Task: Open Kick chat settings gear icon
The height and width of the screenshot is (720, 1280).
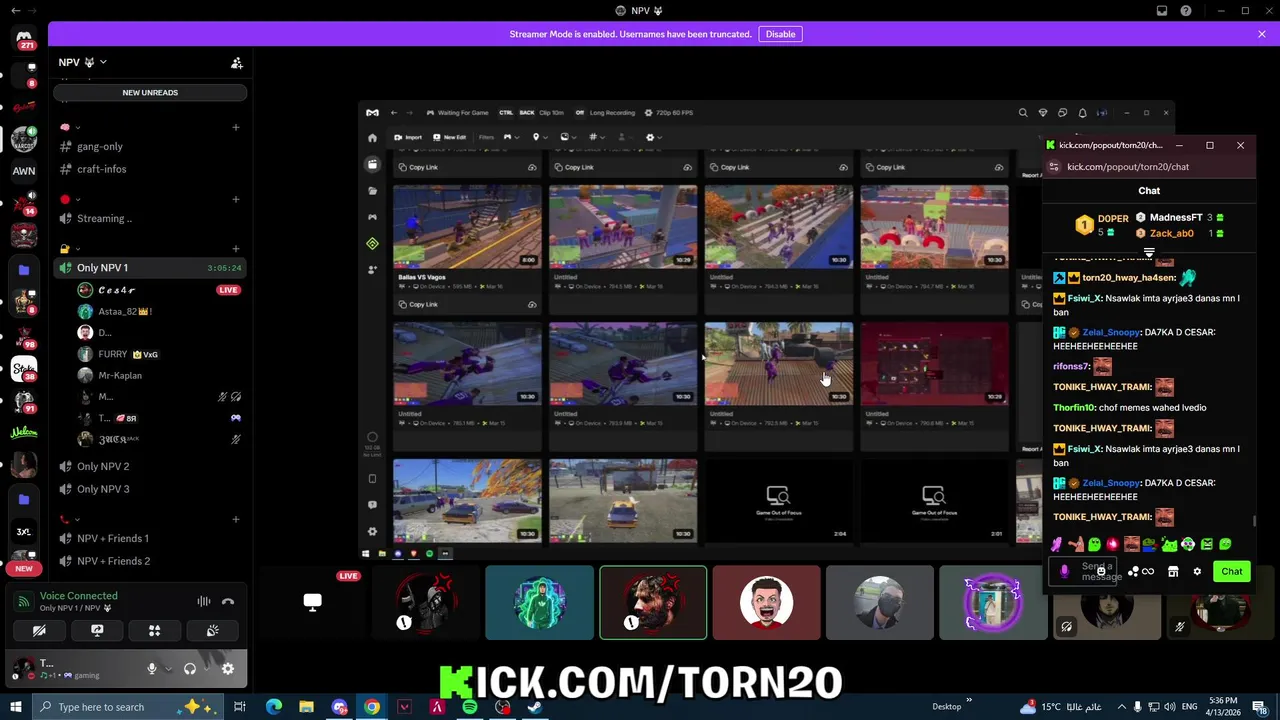Action: 1197,572
